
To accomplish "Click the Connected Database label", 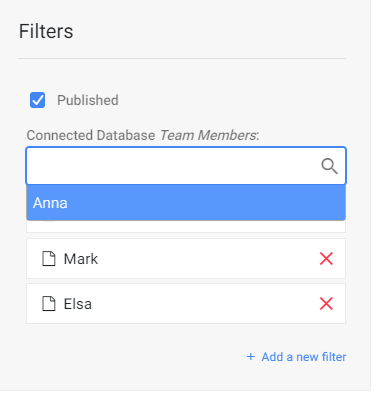I will [x=91, y=135].
